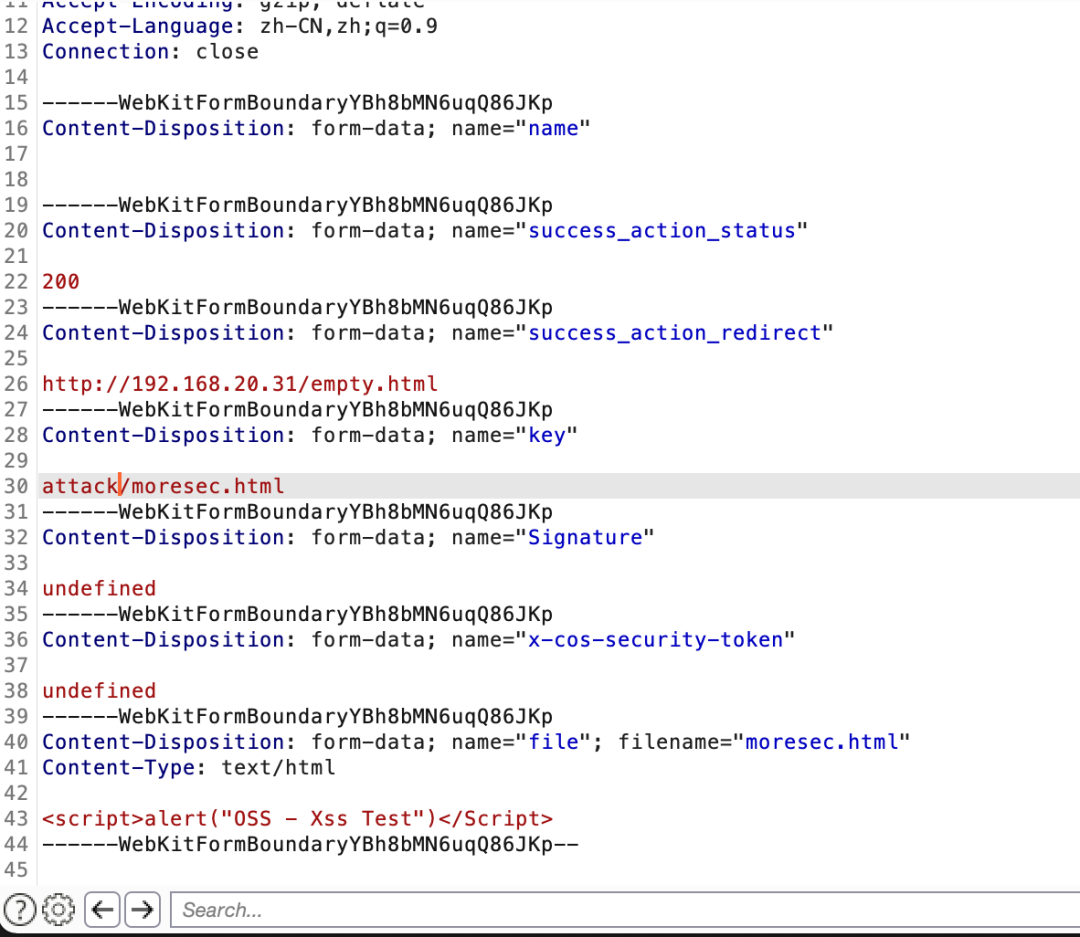This screenshot has height=937, width=1080.
Task: Select 'Content-Type: text/html' line
Action: pyautogui.click(x=189, y=768)
